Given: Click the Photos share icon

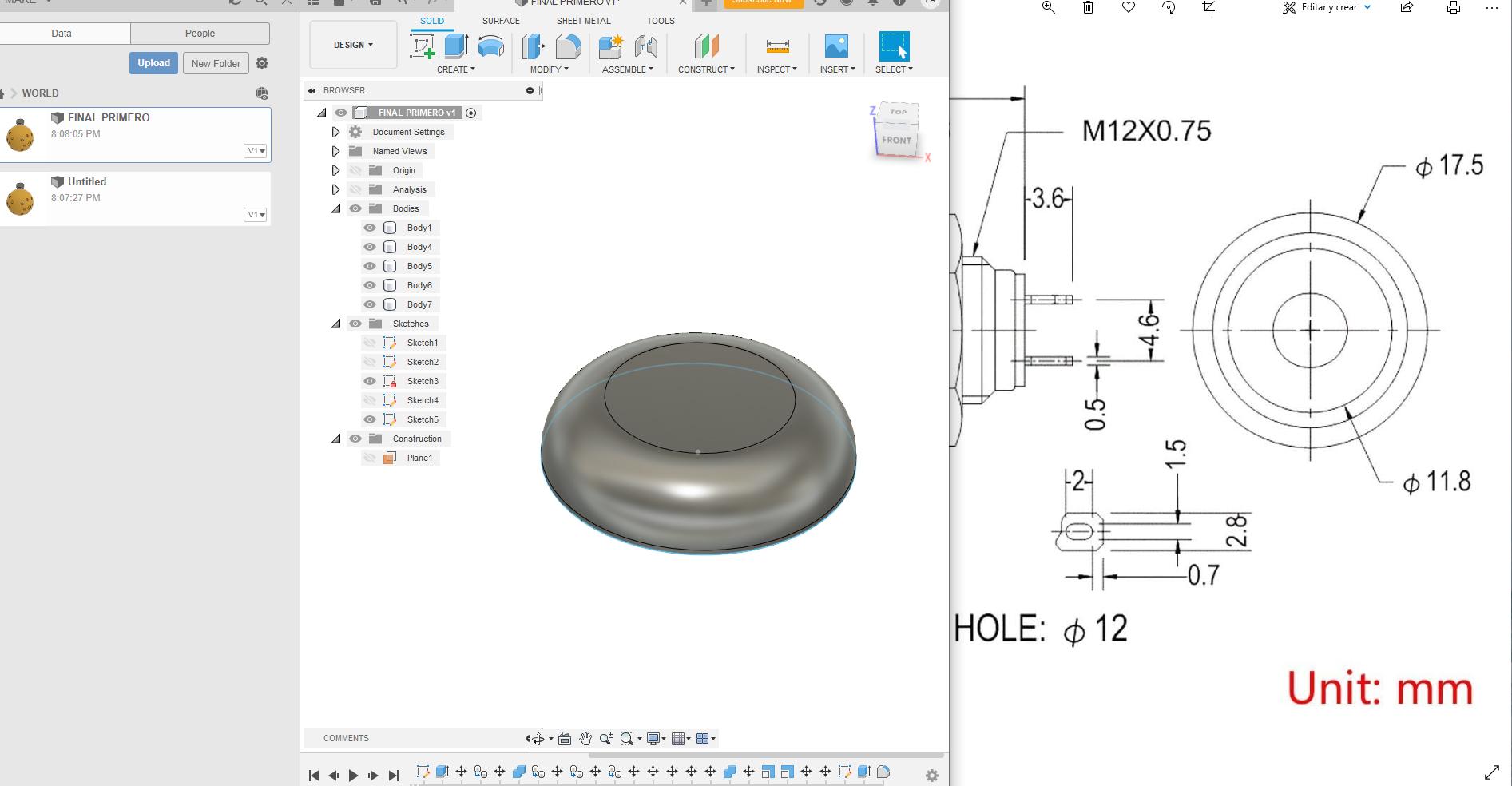Looking at the screenshot, I should 1407,7.
